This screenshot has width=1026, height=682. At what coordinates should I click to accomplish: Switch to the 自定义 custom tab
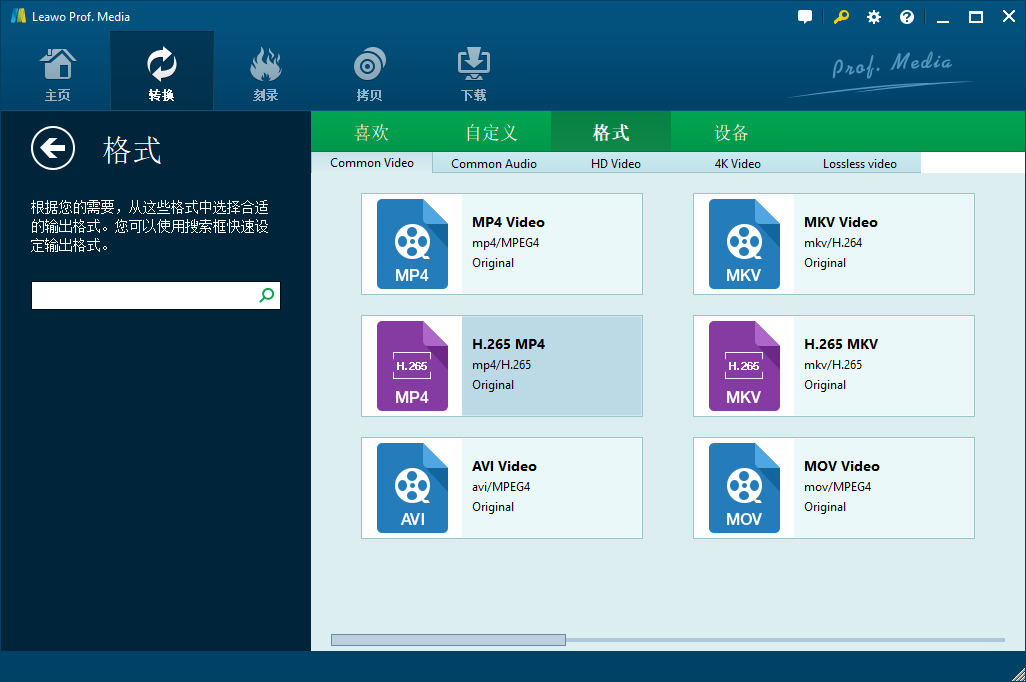pyautogui.click(x=491, y=132)
